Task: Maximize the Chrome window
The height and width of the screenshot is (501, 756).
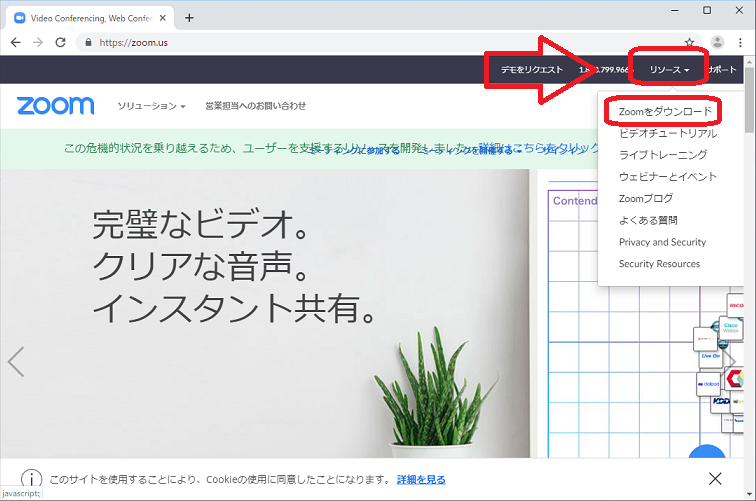Action: [707, 10]
